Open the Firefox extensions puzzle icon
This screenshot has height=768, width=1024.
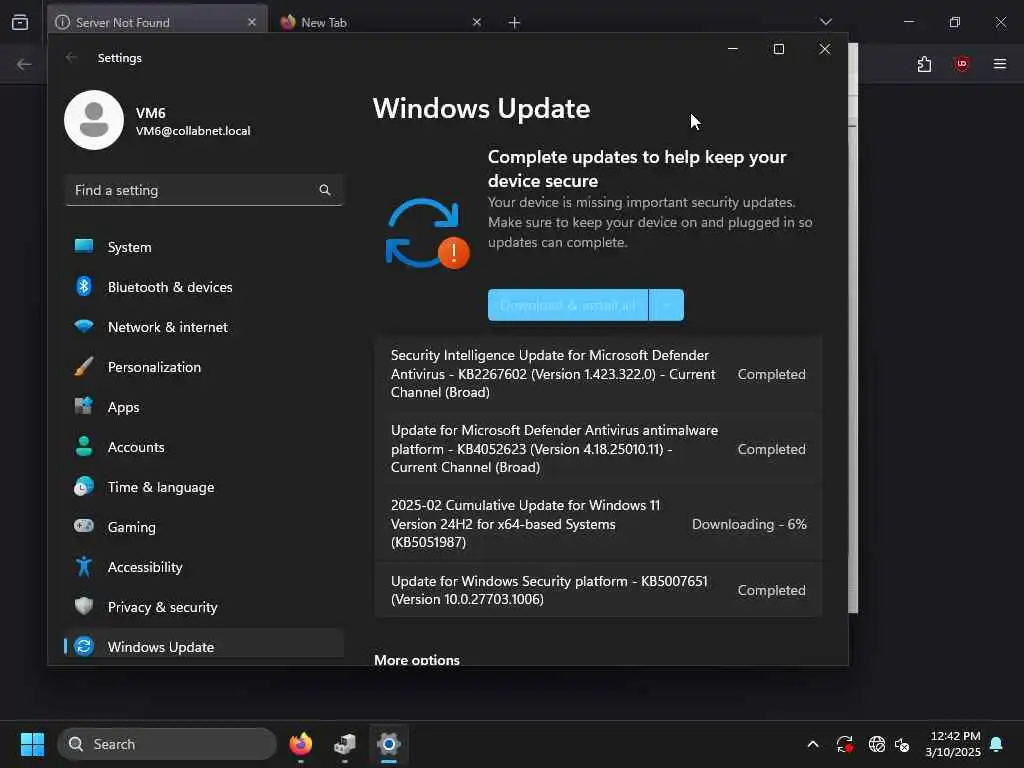coord(924,64)
